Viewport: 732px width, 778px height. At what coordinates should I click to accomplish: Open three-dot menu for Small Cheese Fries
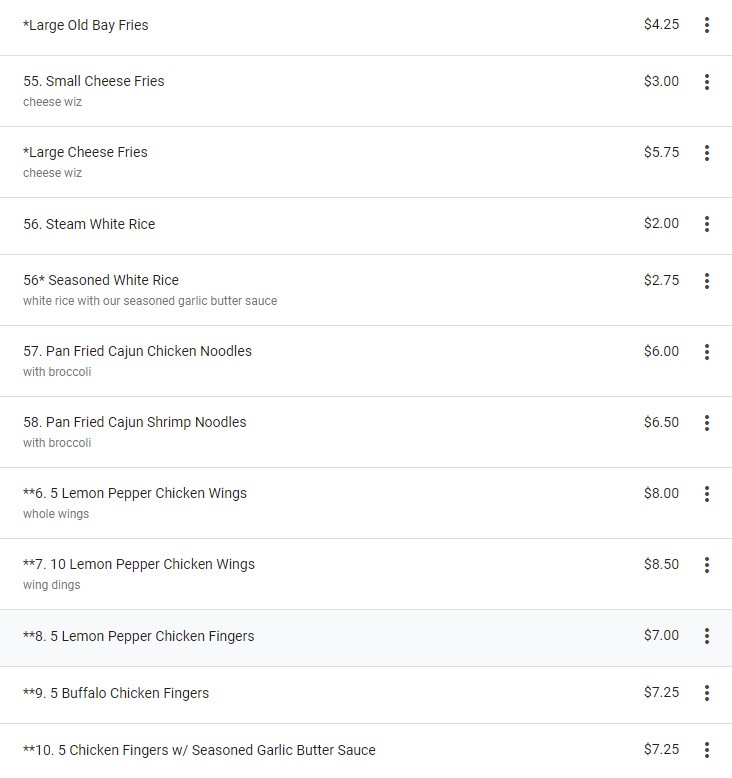pyautogui.click(x=706, y=82)
